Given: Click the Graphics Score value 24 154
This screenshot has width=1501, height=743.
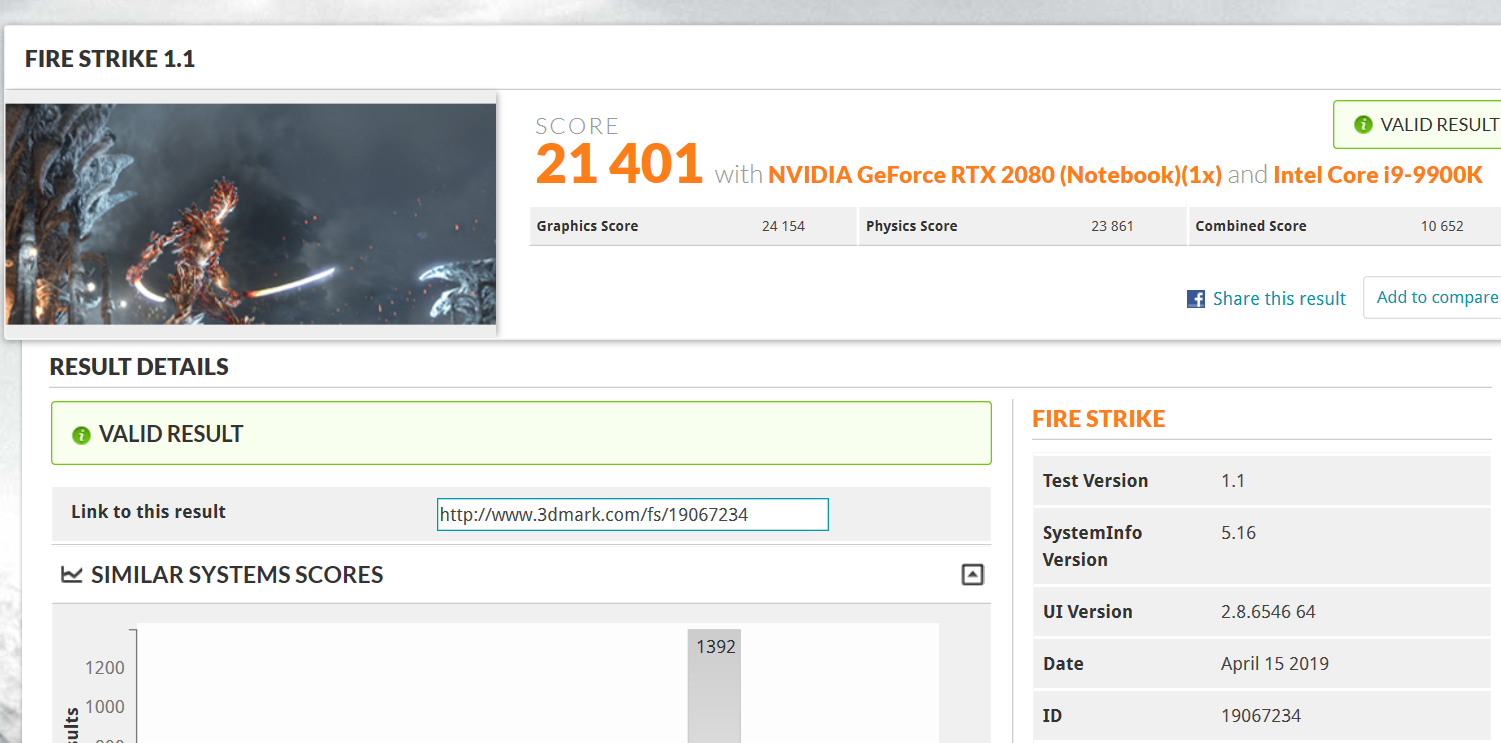Looking at the screenshot, I should pos(783,226).
